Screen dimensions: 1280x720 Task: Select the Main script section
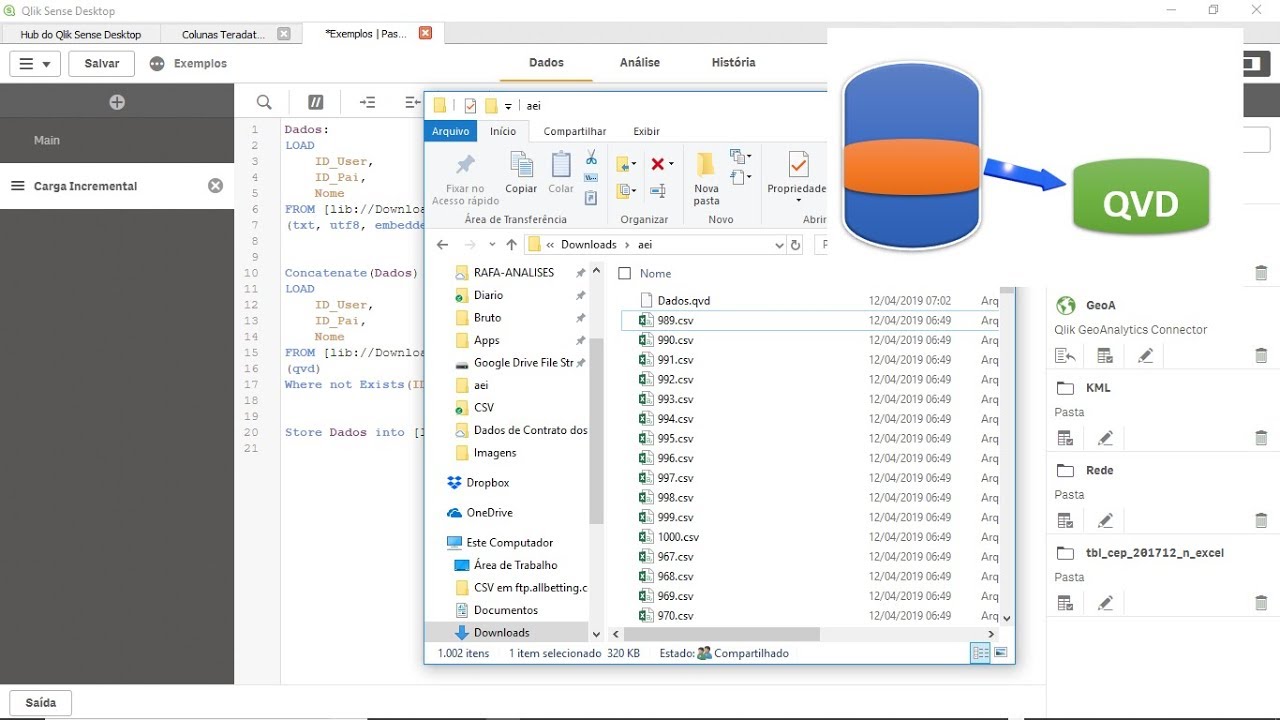tap(117, 140)
